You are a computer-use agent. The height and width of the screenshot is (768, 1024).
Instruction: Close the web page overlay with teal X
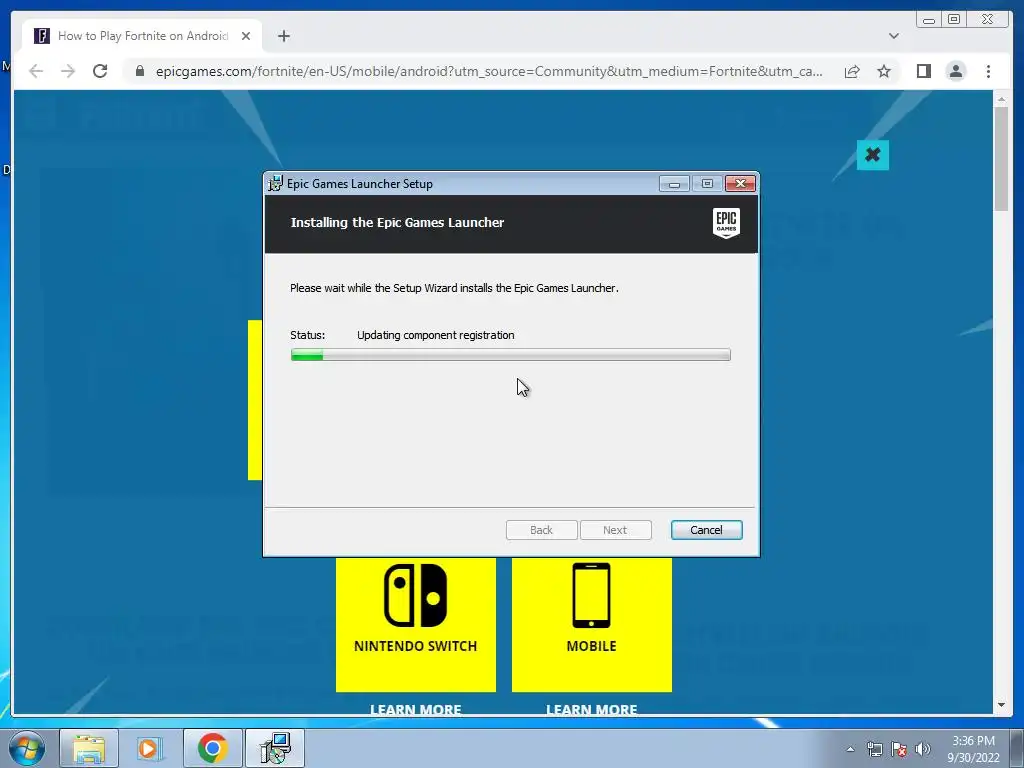point(872,155)
